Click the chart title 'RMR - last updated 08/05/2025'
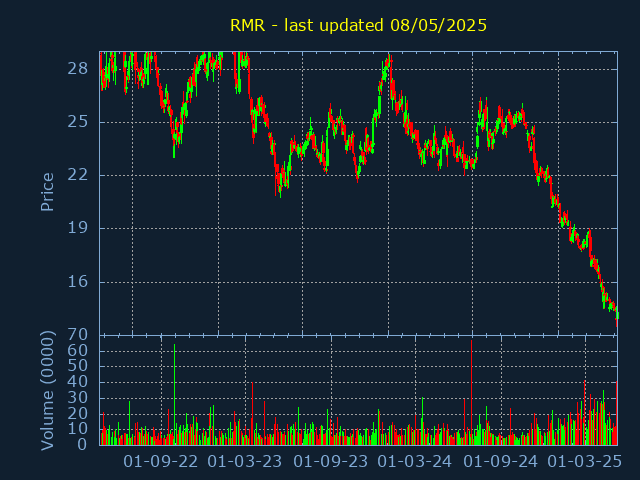The image size is (640, 480). (358, 25)
